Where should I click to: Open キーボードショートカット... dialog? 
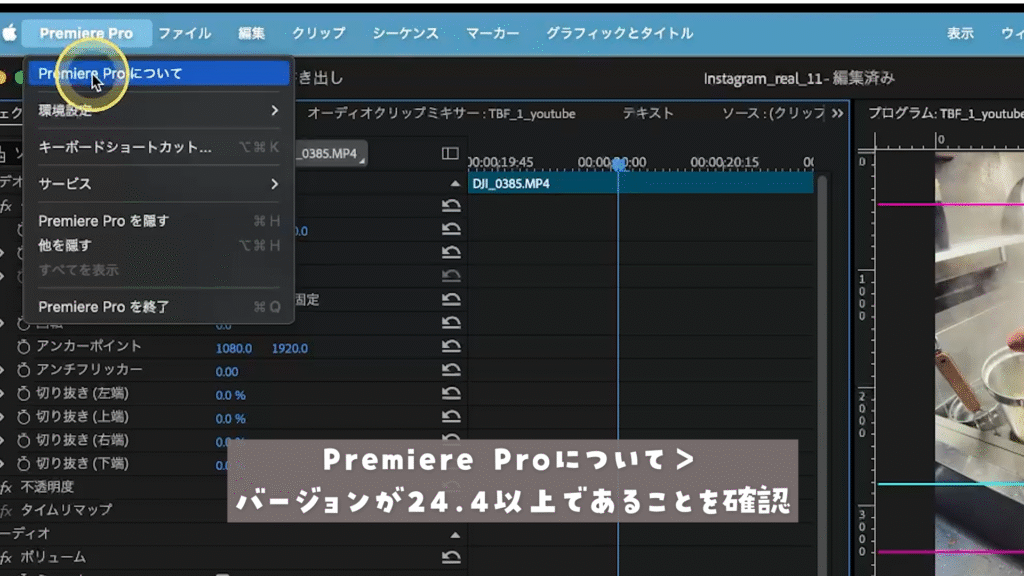coord(159,147)
